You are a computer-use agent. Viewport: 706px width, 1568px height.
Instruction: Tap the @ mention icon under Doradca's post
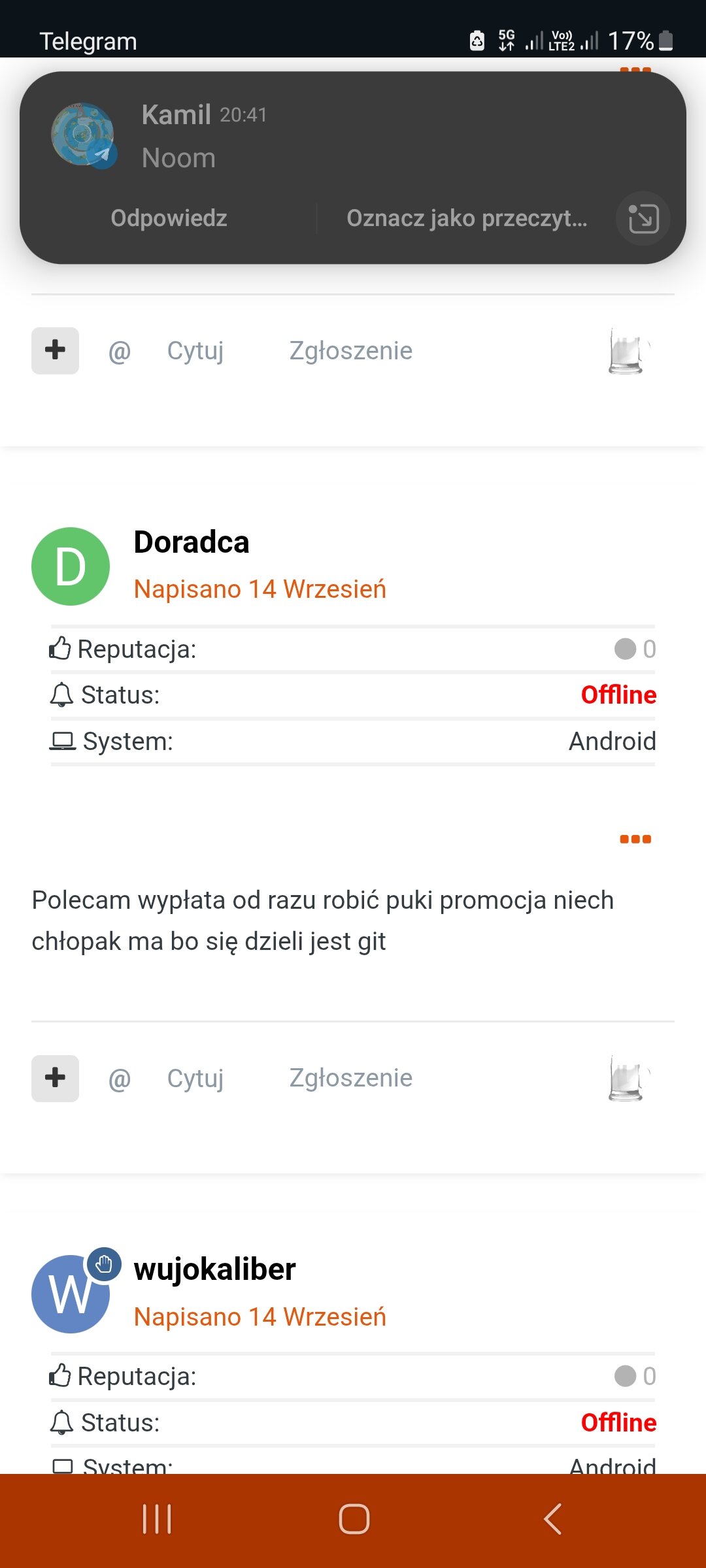pos(120,1079)
